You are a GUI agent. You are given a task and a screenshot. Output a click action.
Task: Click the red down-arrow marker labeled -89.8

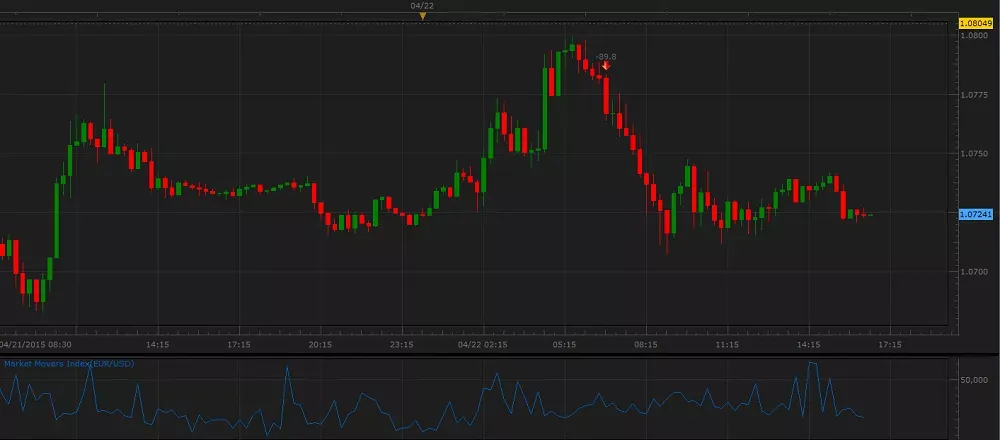coord(606,66)
